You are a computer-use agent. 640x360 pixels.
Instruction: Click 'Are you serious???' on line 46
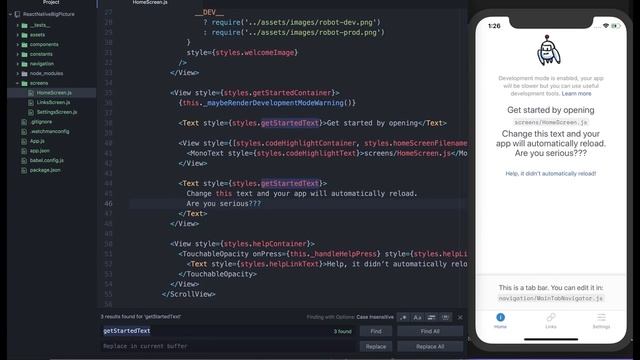tap(224, 204)
